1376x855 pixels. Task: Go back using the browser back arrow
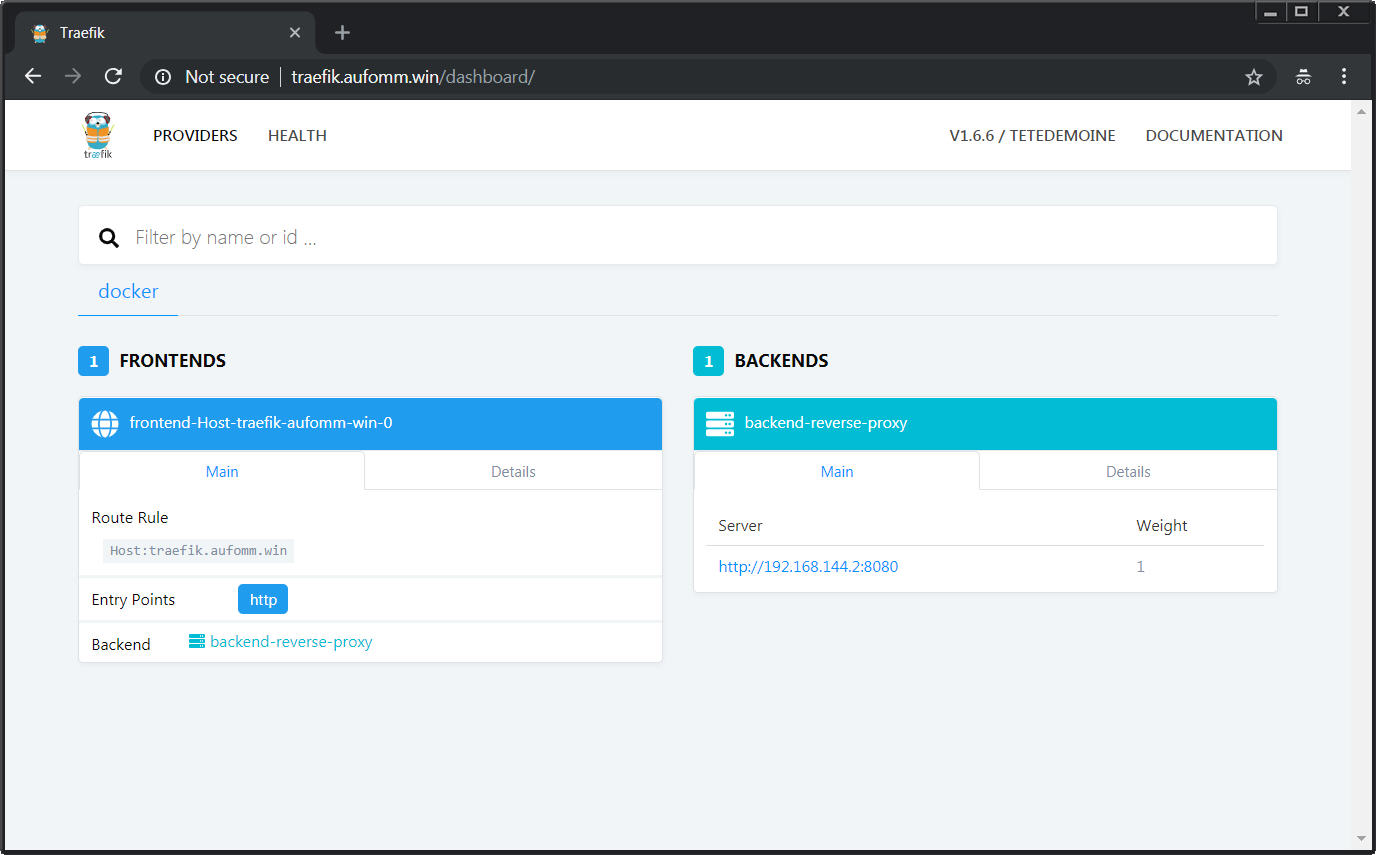coord(33,77)
